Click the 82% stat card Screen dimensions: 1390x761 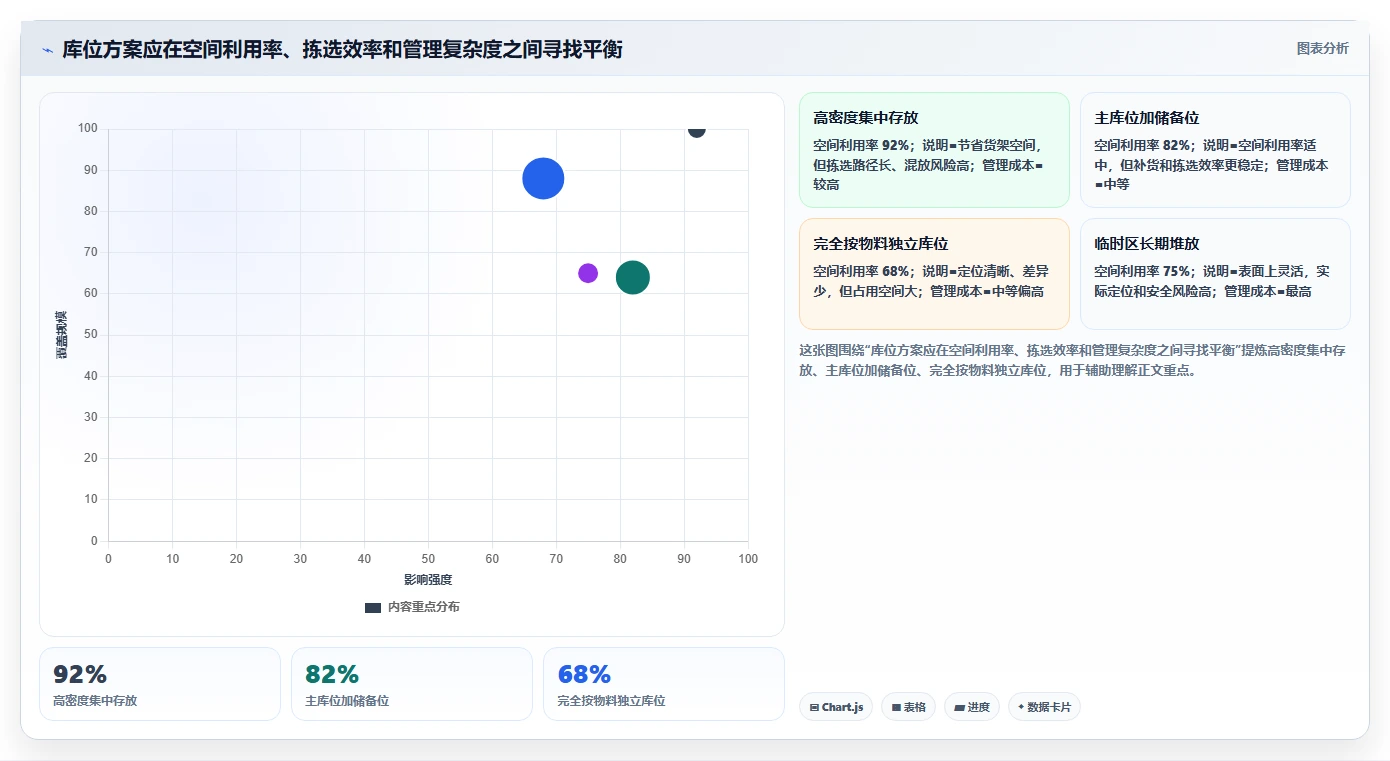pos(412,684)
